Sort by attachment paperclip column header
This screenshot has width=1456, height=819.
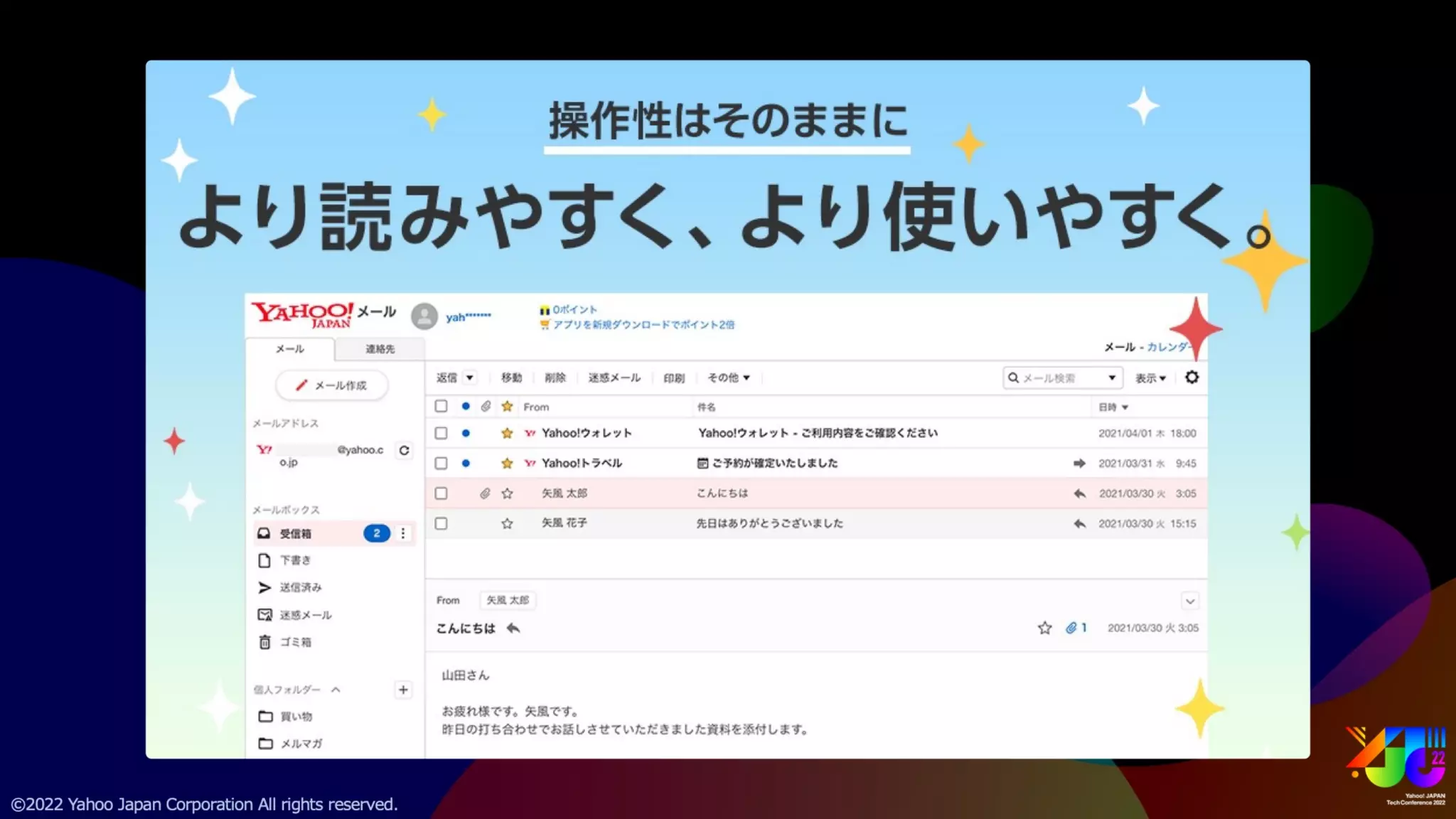pos(486,406)
